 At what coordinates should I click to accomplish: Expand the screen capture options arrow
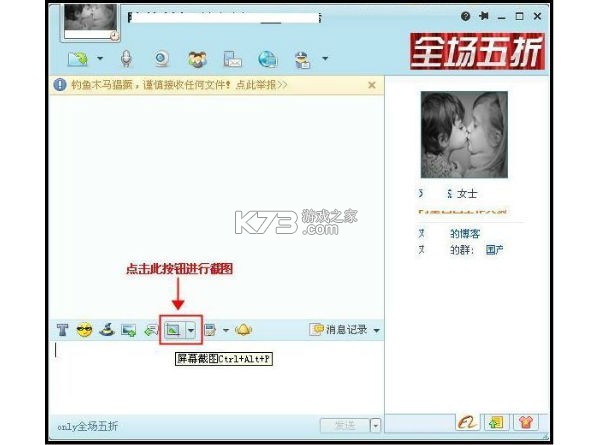click(x=191, y=330)
